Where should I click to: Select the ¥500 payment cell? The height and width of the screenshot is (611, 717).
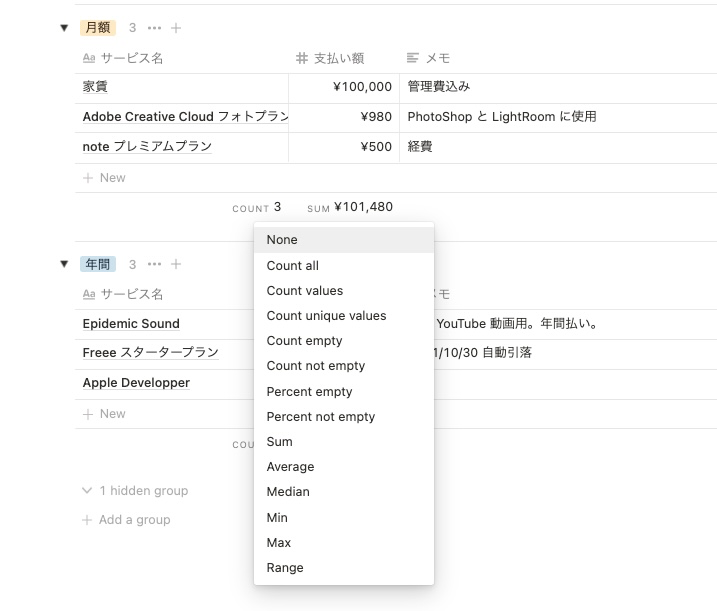[344, 148]
